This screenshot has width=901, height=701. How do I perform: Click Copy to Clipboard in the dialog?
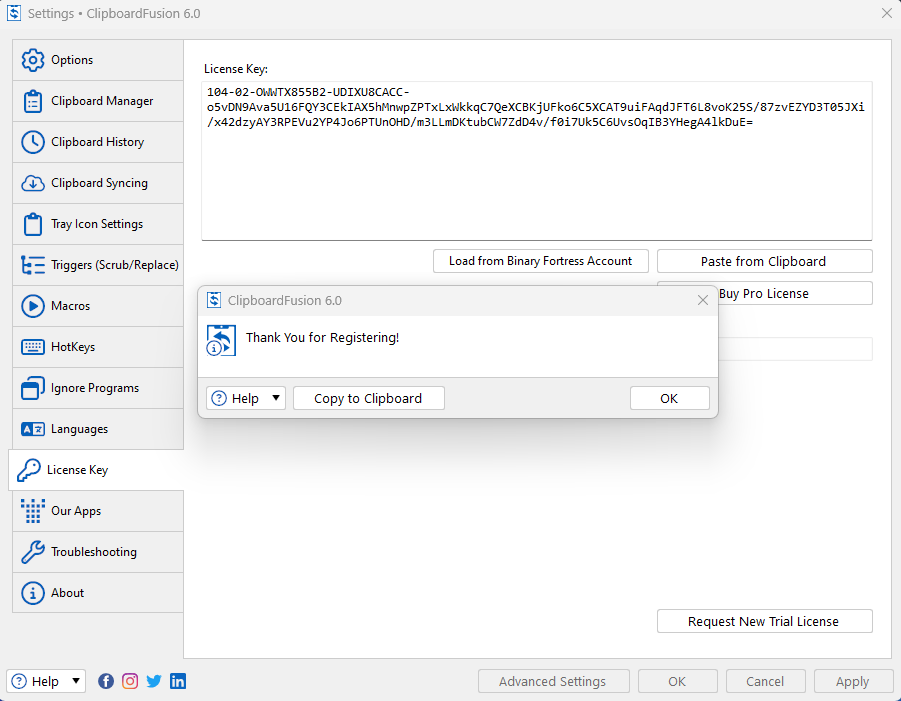369,398
